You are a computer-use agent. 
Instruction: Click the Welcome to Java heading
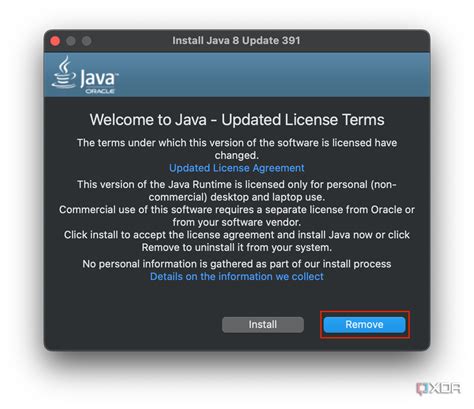(237, 120)
